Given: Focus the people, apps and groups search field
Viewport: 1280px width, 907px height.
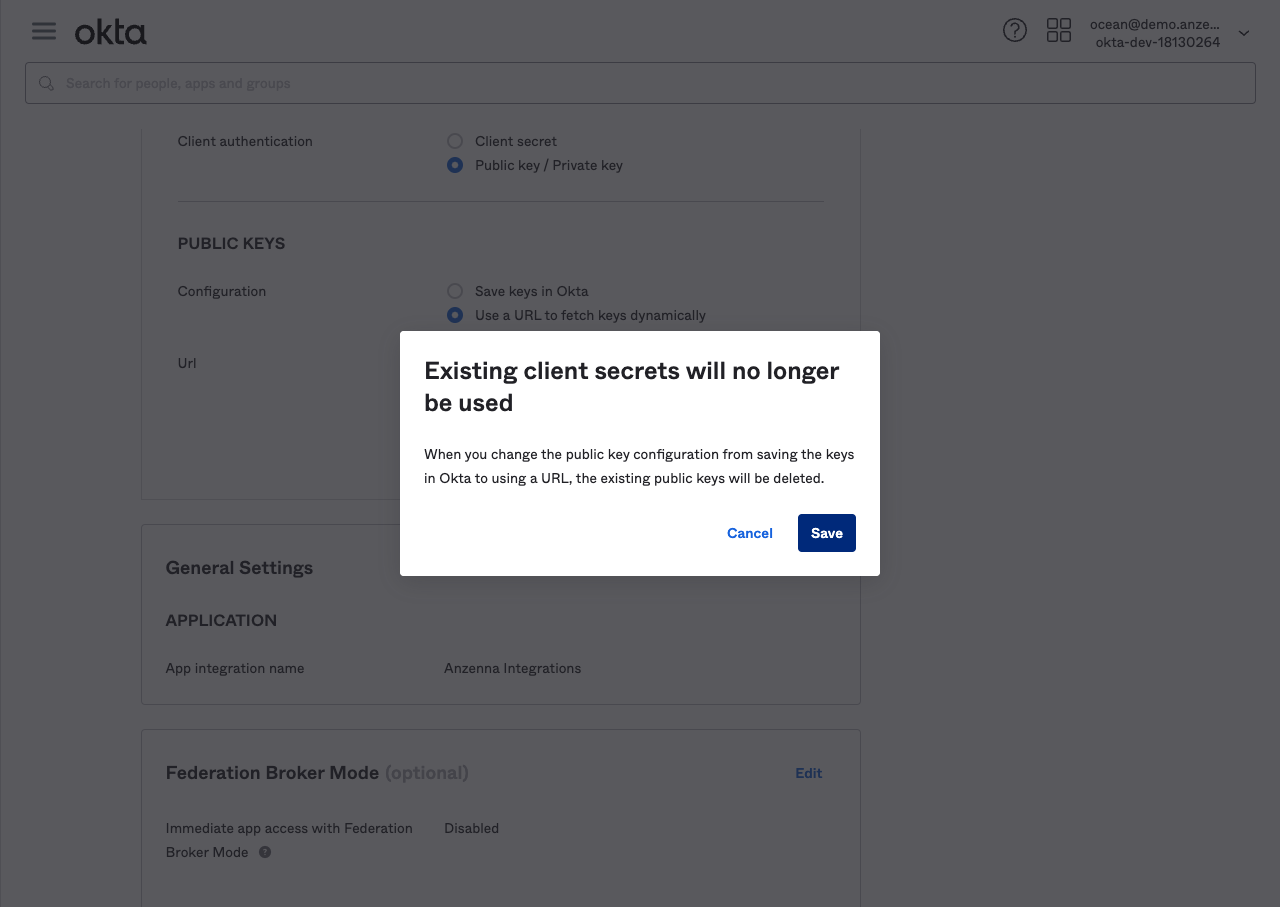Looking at the screenshot, I should (640, 84).
